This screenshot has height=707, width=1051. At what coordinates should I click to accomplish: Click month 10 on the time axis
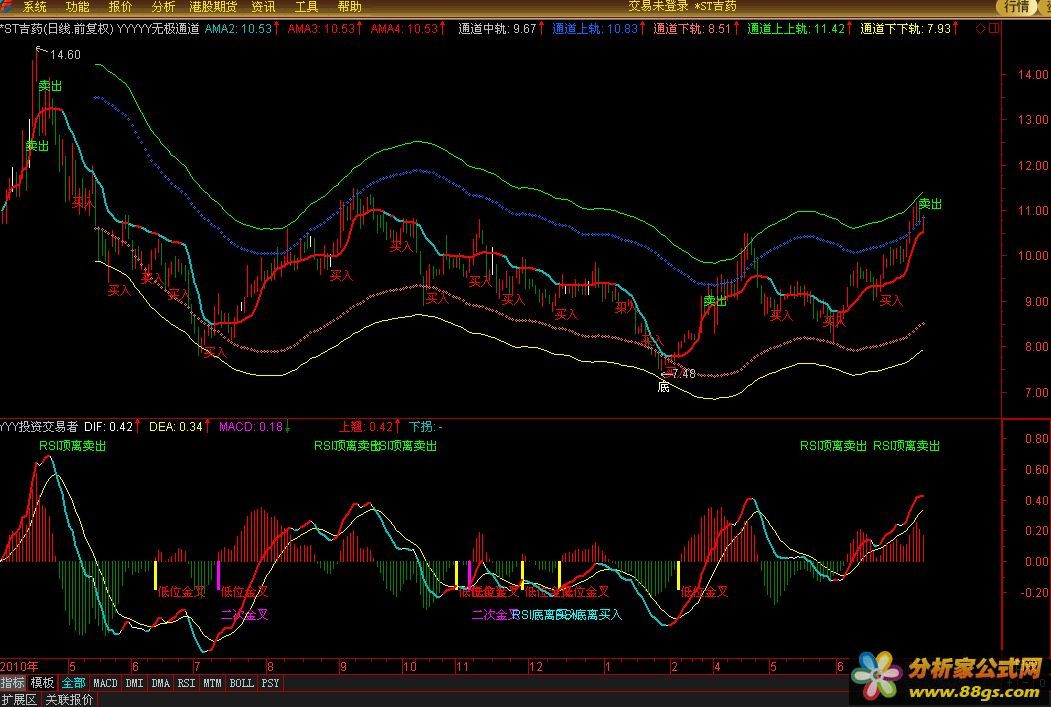410,666
